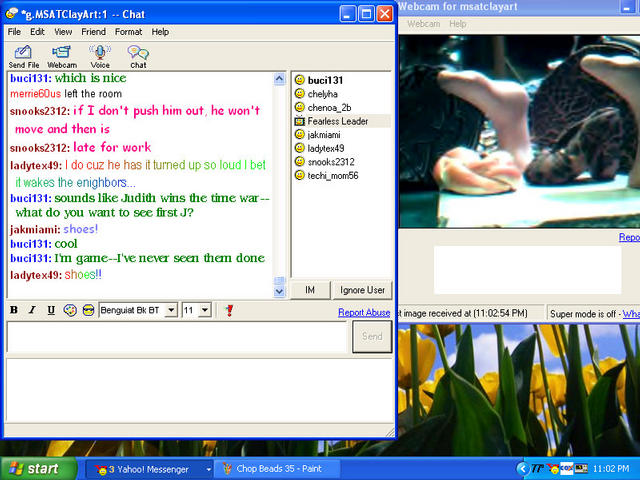This screenshot has width=640, height=480.
Task: Click the red exclamation Buzz icon
Action: [x=229, y=310]
